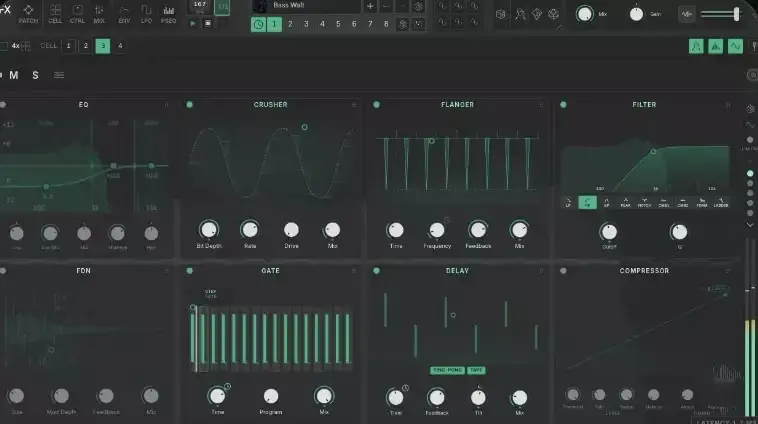Viewport: 758px width, 424px height.
Task: Disable the Gate module power dot
Action: tap(190, 271)
